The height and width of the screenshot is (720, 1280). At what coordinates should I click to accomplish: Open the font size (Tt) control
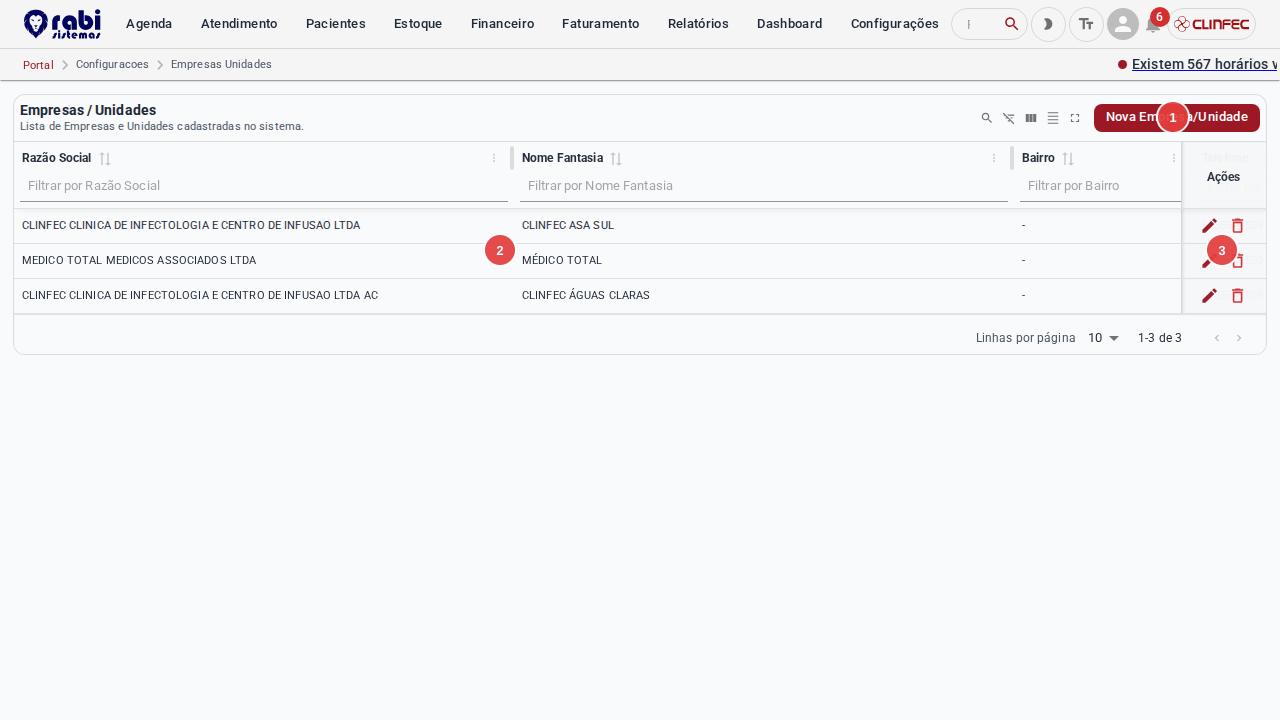[1086, 24]
